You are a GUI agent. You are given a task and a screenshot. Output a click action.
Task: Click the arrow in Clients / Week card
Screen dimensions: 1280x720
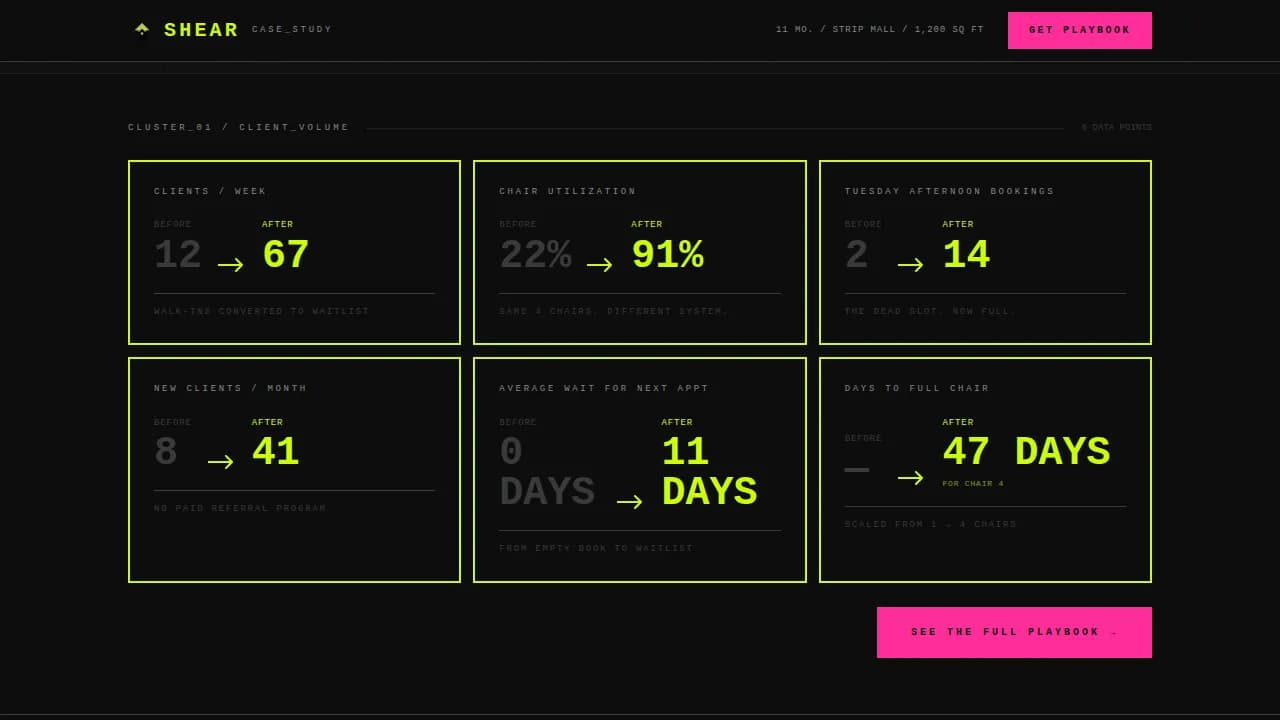(231, 265)
